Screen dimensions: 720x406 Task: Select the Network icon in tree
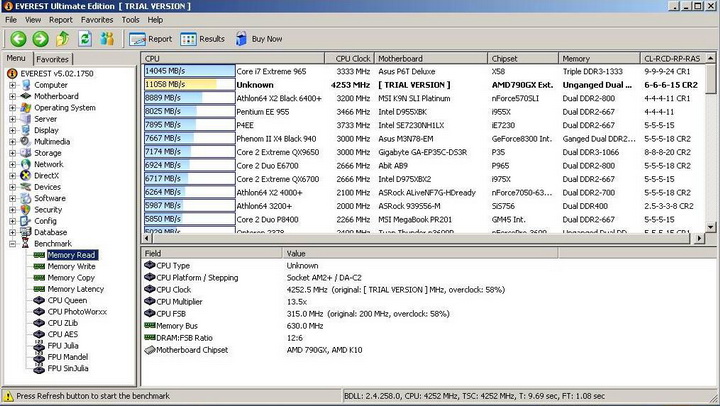coord(26,164)
